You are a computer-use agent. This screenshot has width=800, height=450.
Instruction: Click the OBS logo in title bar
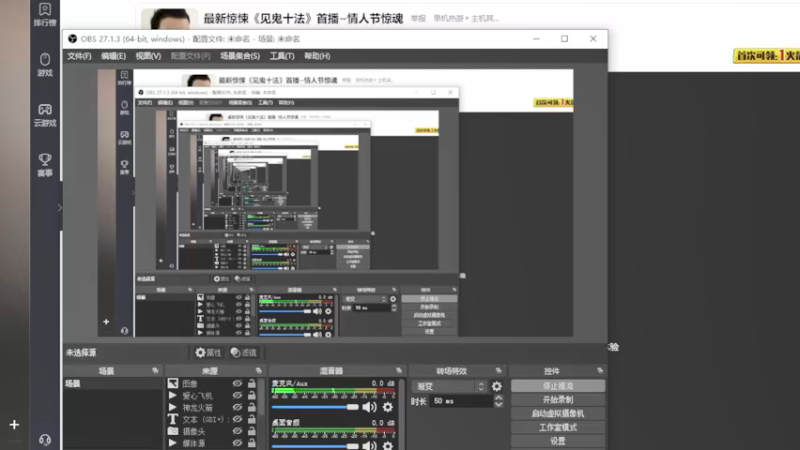tap(72, 39)
